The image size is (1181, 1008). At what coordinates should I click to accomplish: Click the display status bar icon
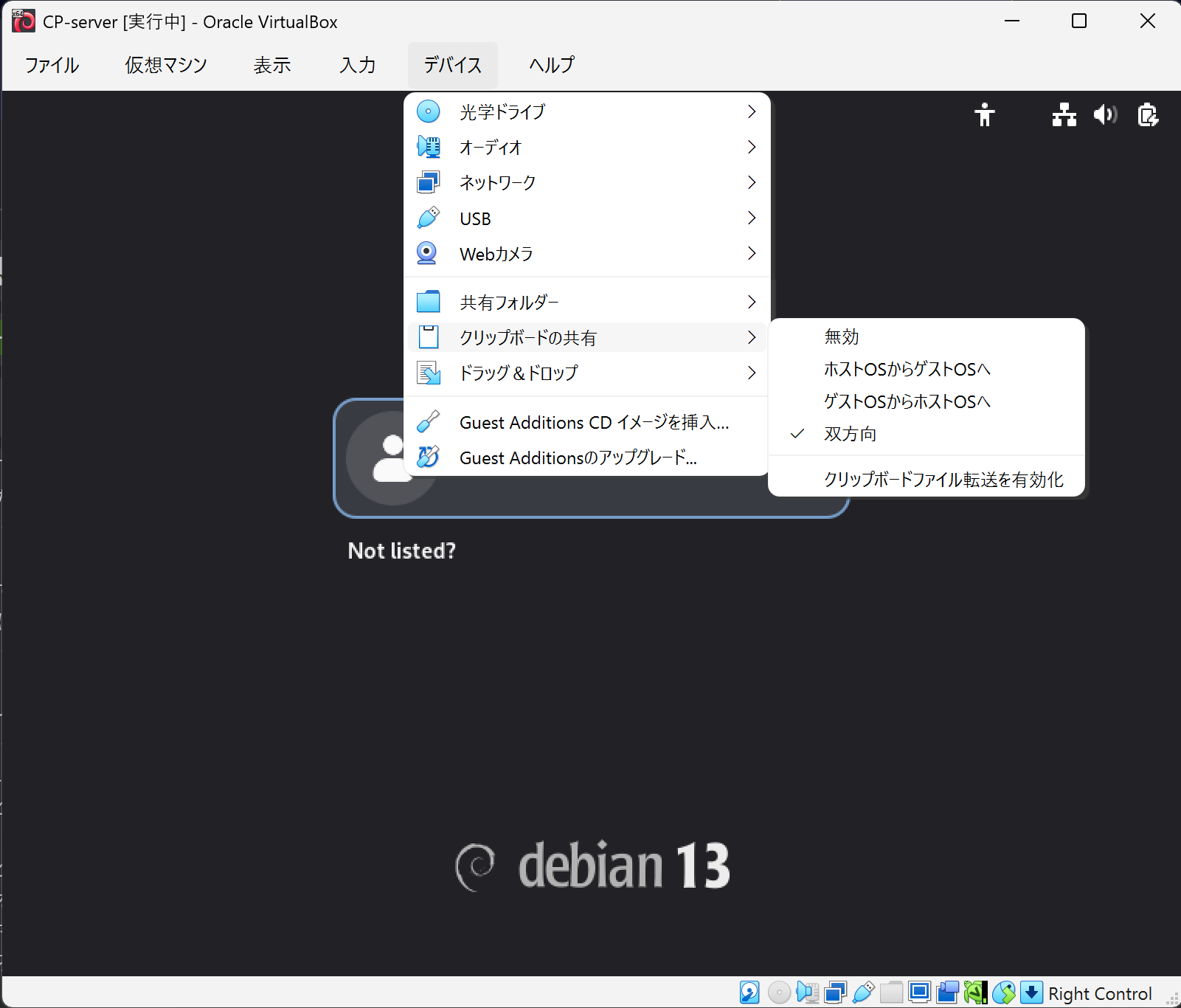pos(919,993)
